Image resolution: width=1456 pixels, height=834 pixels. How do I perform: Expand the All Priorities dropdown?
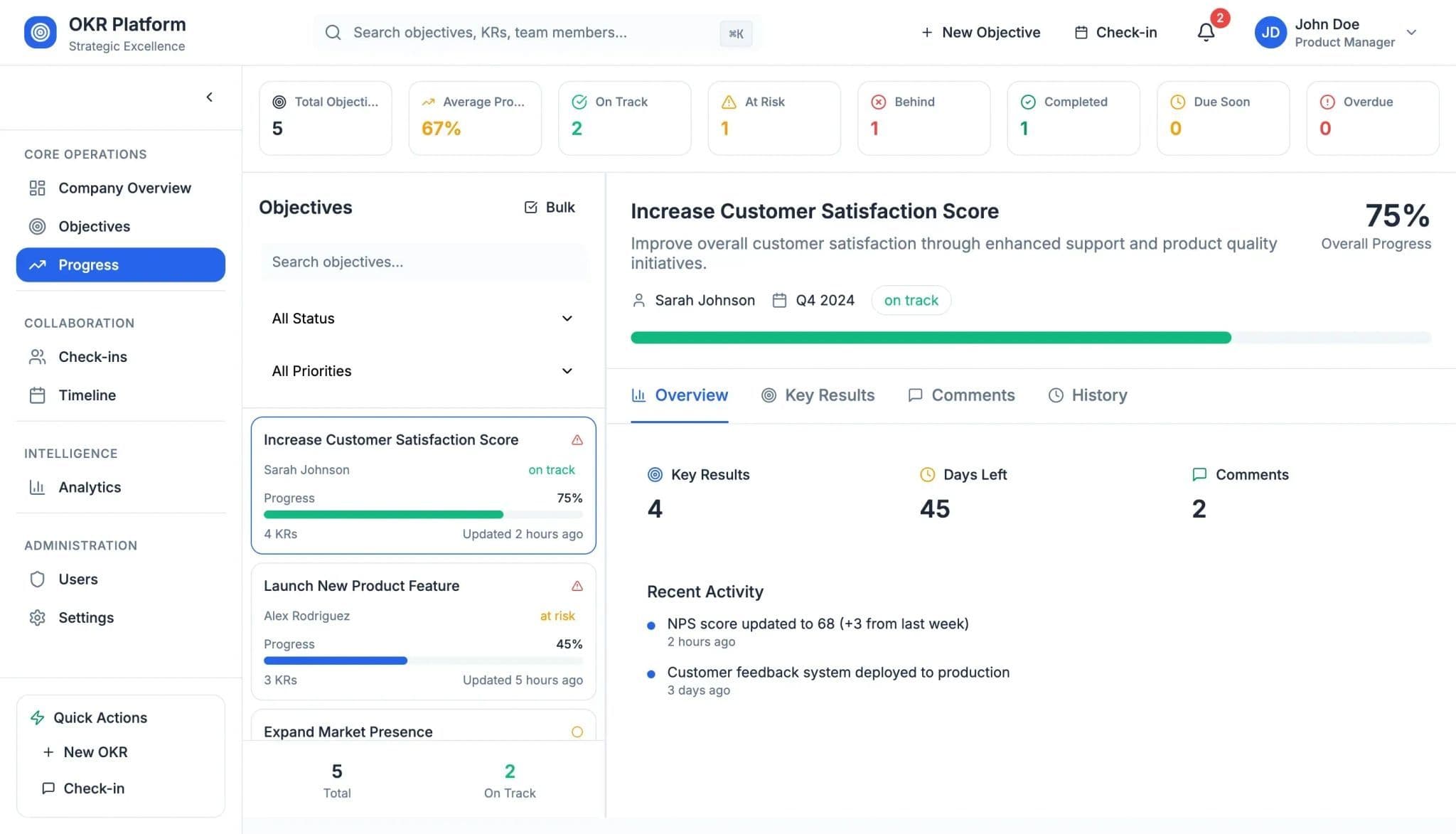pos(423,371)
